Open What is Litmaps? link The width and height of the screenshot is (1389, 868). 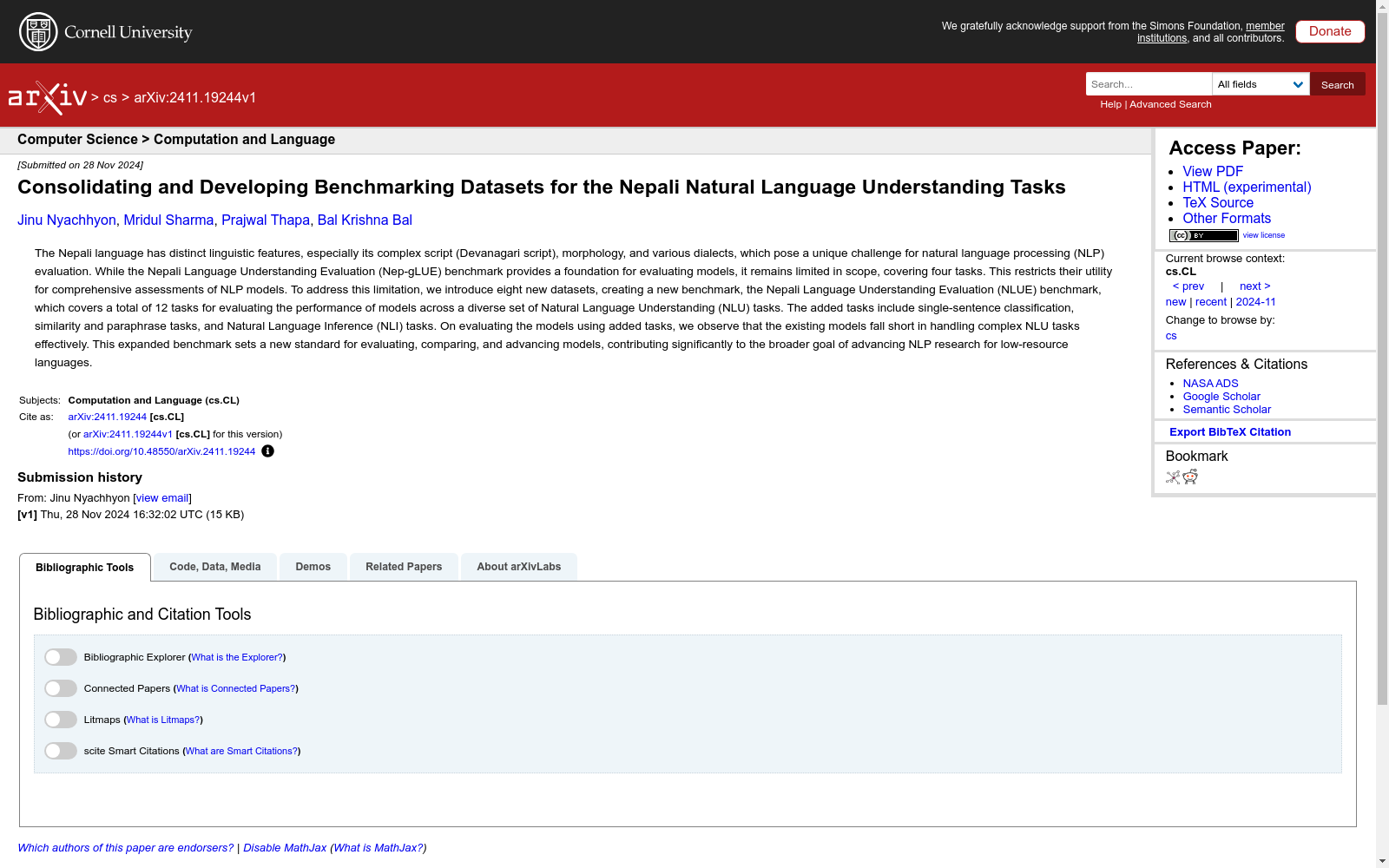tap(163, 720)
